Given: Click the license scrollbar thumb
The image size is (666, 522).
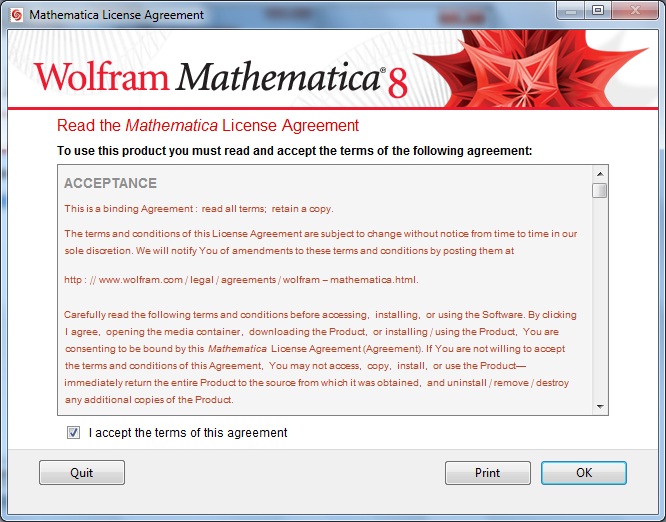Looking at the screenshot, I should point(600,190).
